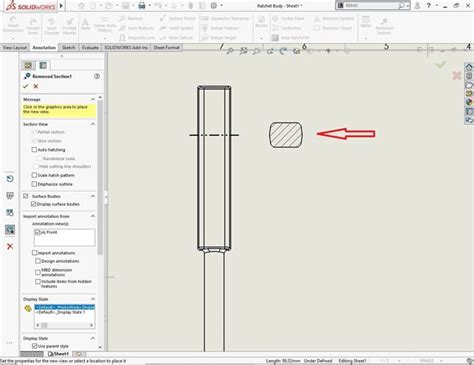Click the Datum Feature tool
The height and width of the screenshot is (365, 474).
tap(220, 28)
